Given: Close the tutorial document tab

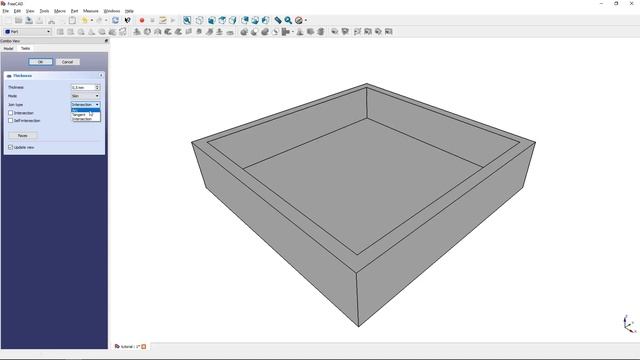Looking at the screenshot, I should 144,347.
